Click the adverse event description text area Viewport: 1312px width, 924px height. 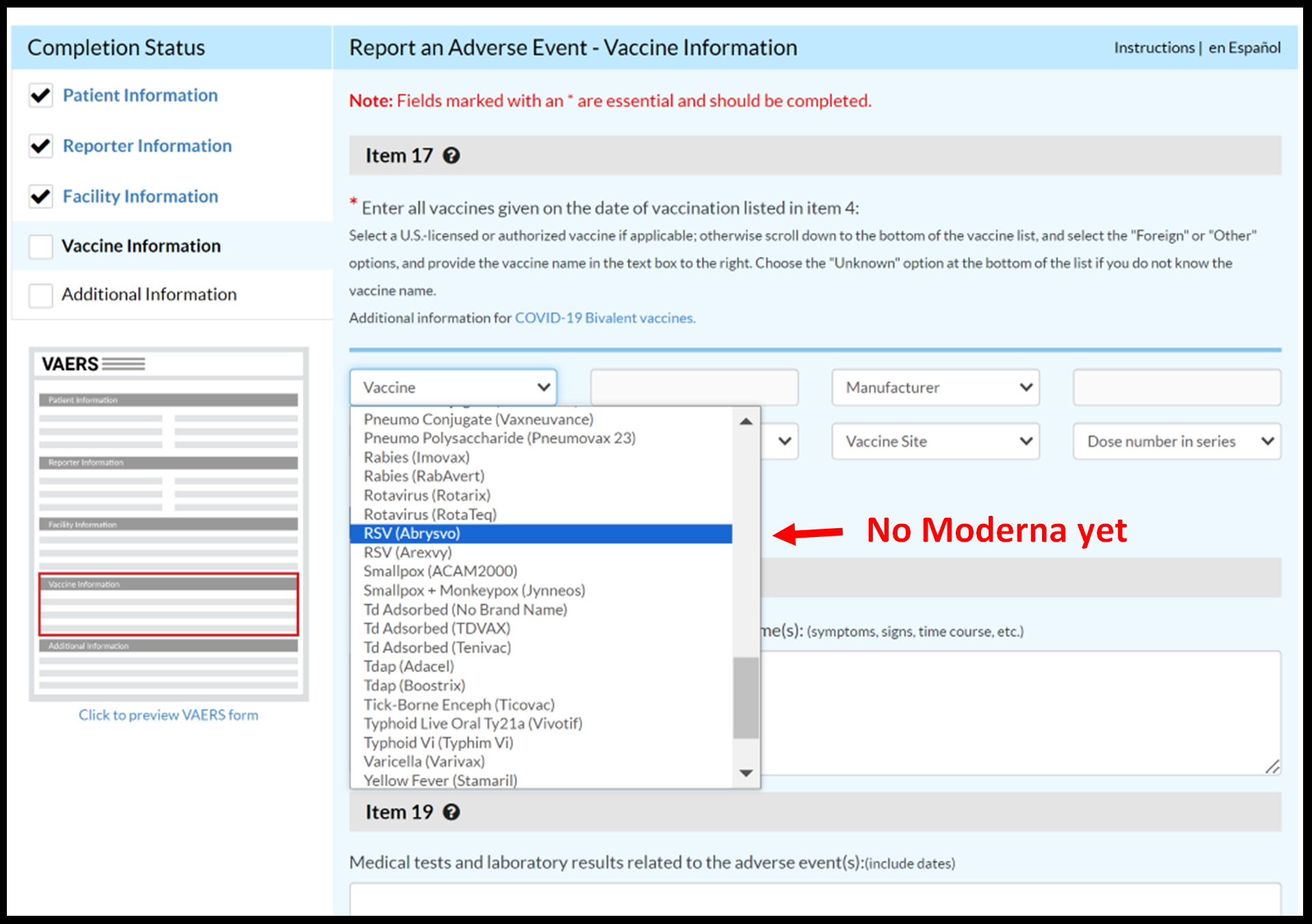[1021, 712]
